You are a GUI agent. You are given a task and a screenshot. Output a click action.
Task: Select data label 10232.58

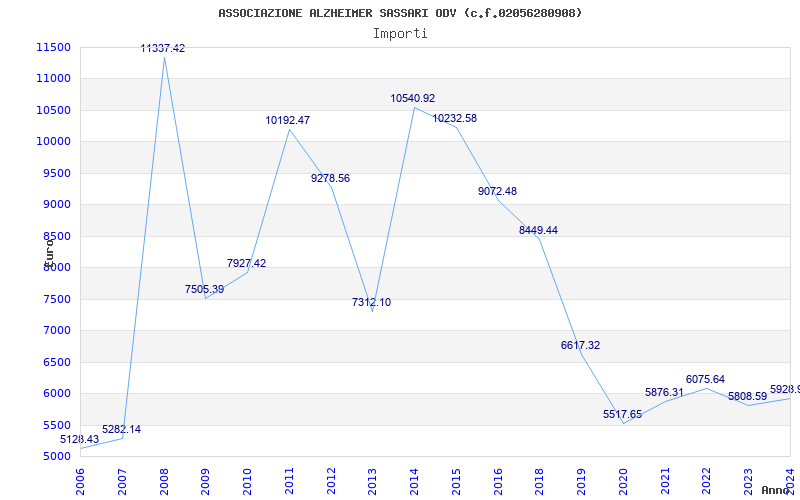tap(455, 118)
